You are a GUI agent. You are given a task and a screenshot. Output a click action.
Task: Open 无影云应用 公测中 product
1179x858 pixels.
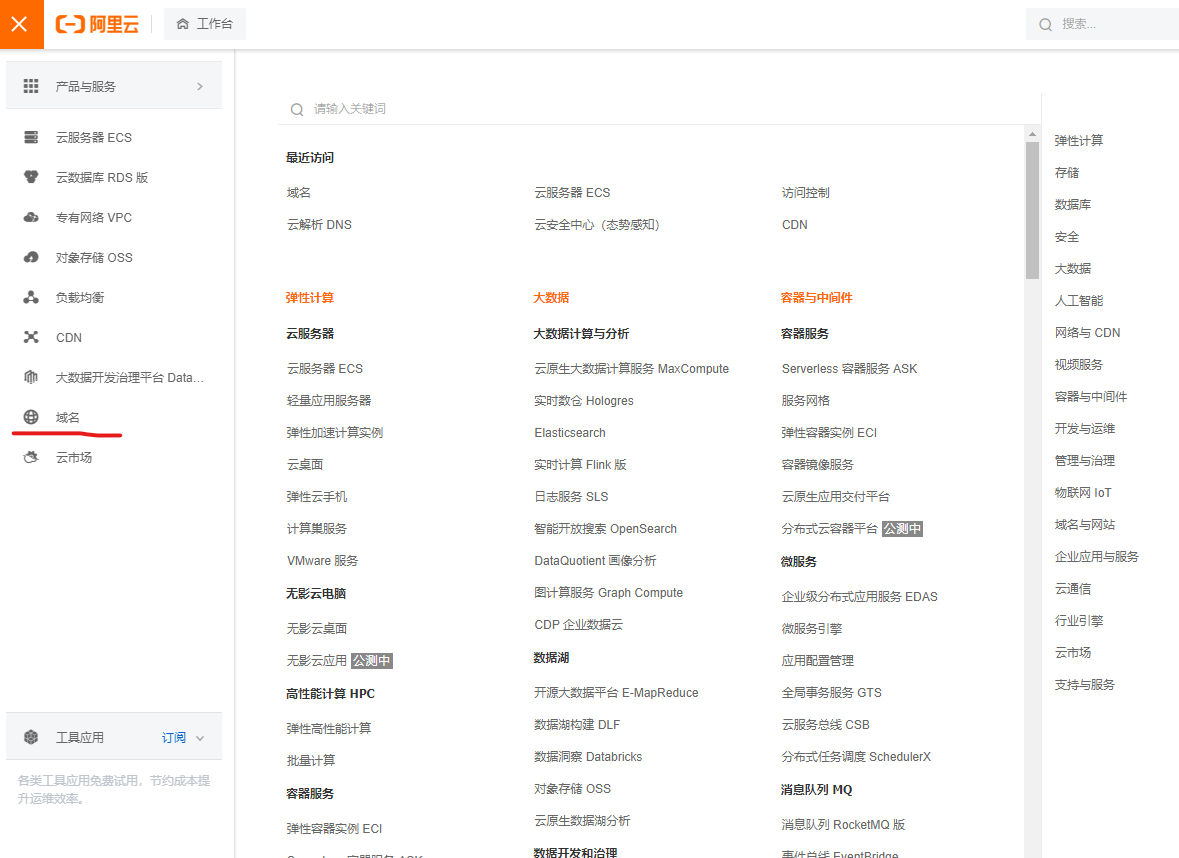[339, 661]
